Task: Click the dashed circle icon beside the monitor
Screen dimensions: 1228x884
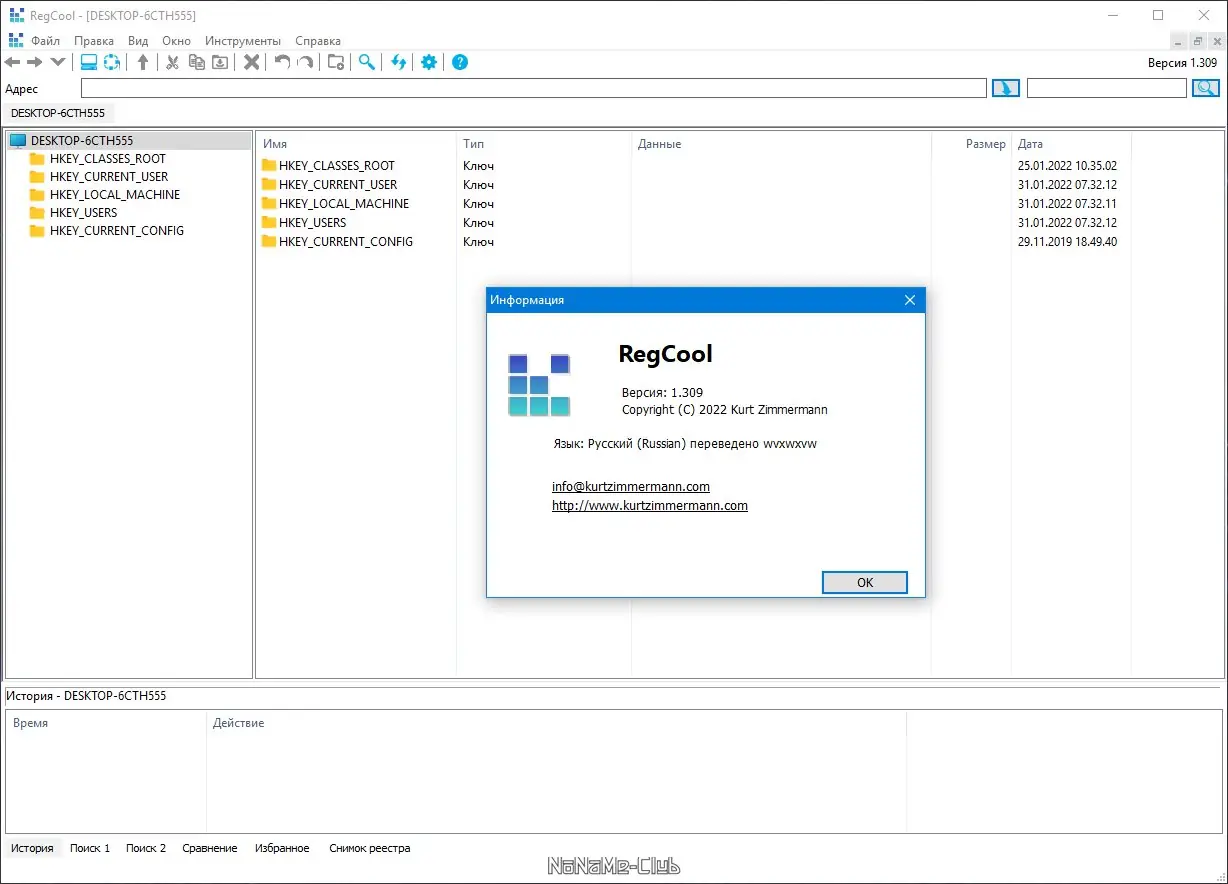Action: pos(112,62)
